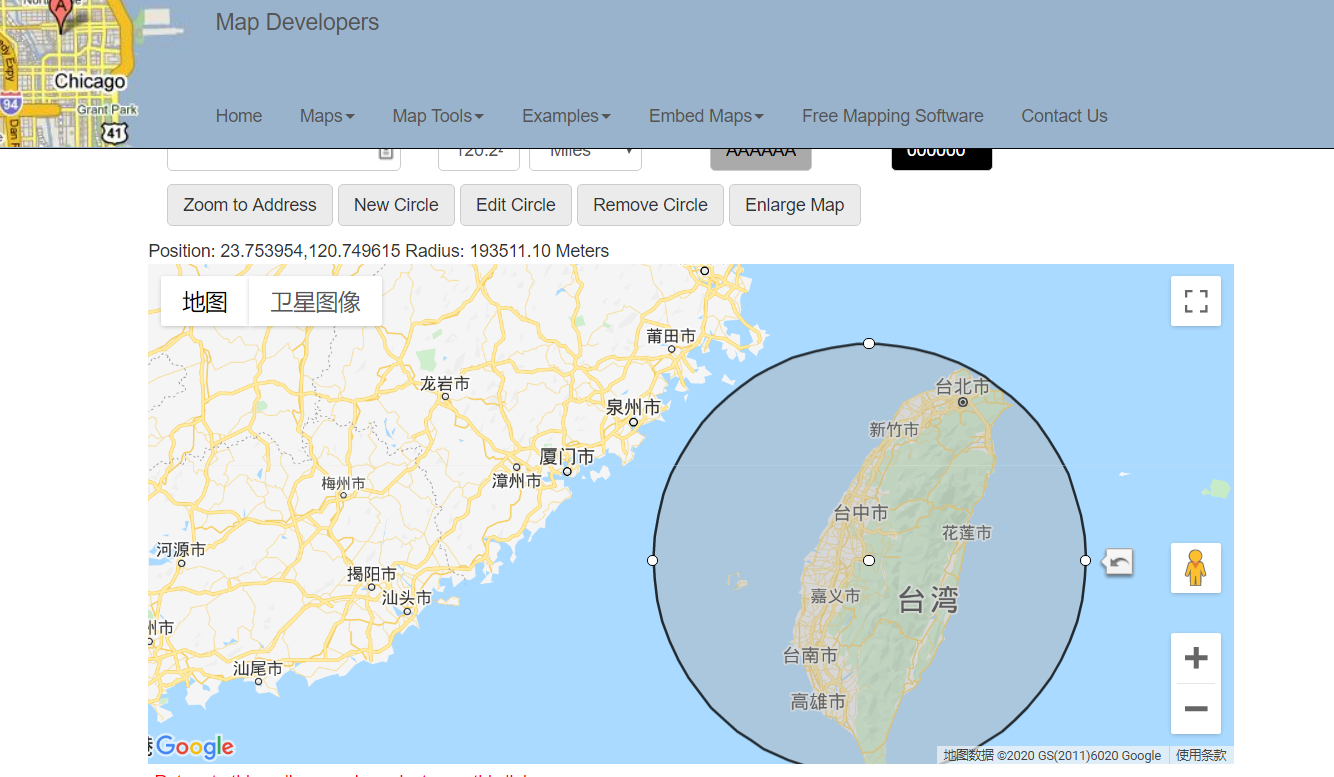Click 花莲市 city label
Screen dimensions: 1334x777
(x=967, y=533)
